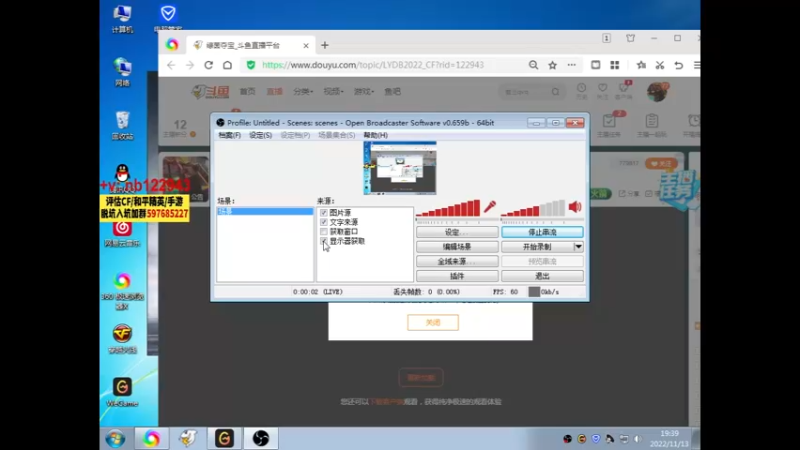
Task: Click the system tray volume icon
Action: pos(638,439)
